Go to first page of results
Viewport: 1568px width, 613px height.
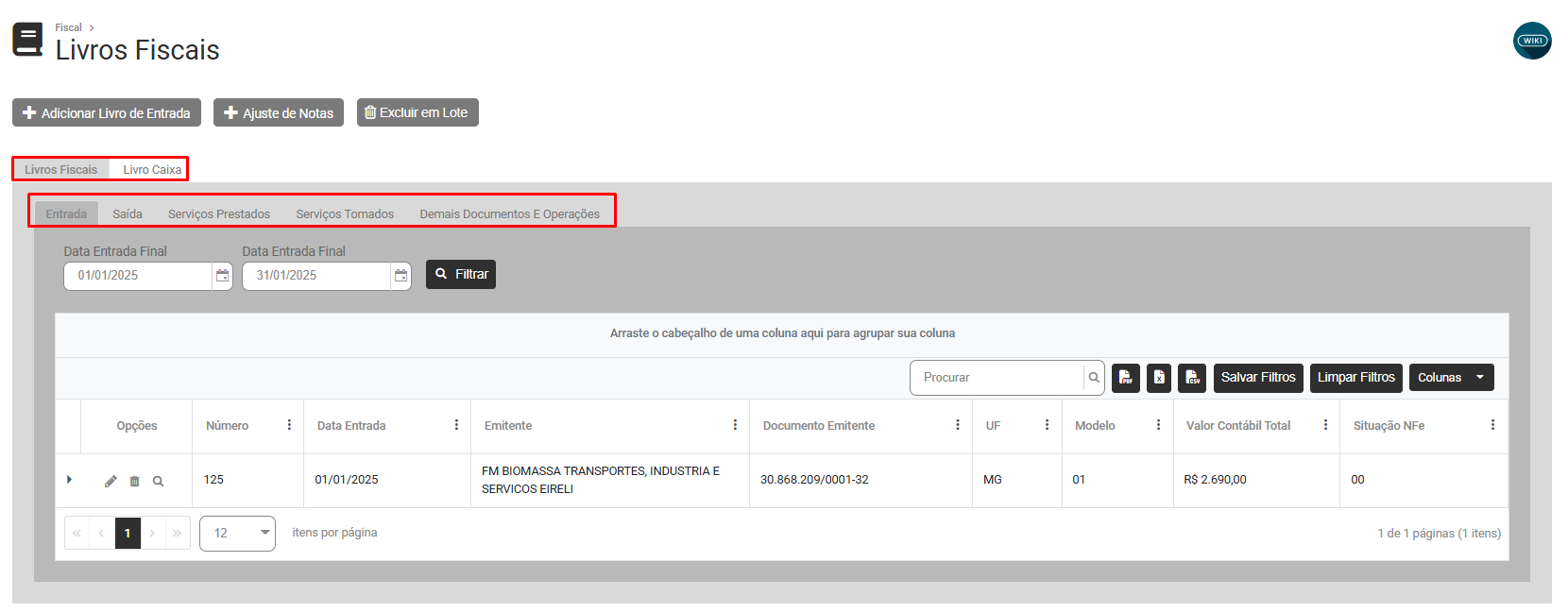[x=77, y=533]
